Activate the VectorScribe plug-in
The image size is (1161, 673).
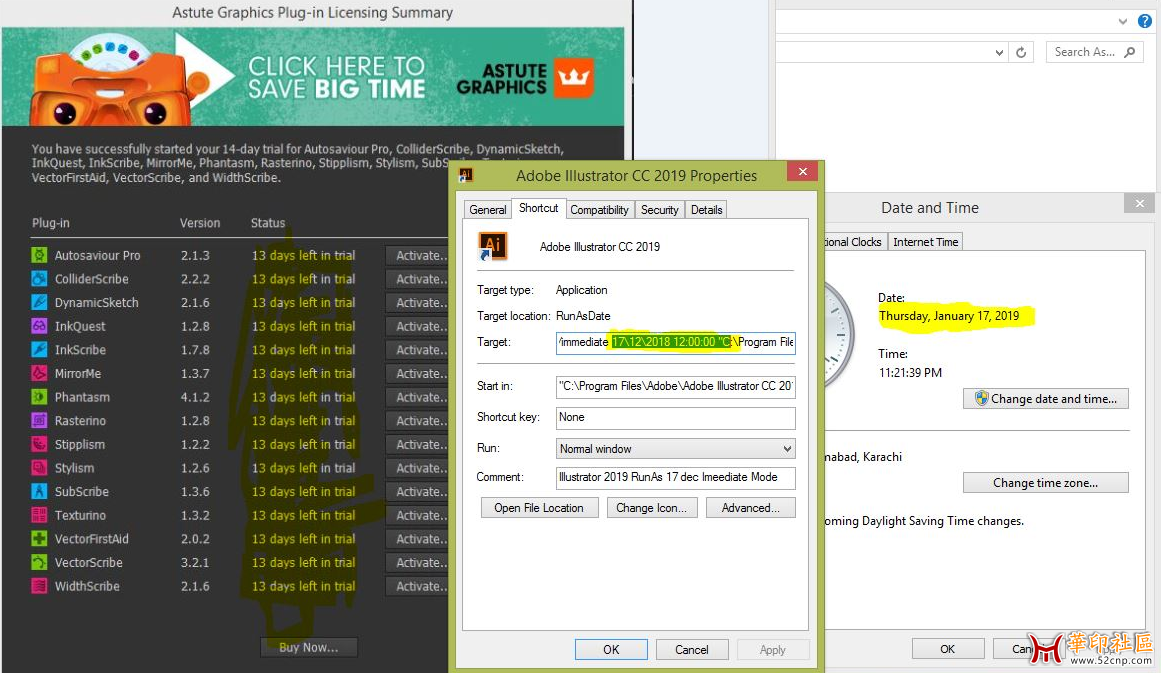click(418, 563)
